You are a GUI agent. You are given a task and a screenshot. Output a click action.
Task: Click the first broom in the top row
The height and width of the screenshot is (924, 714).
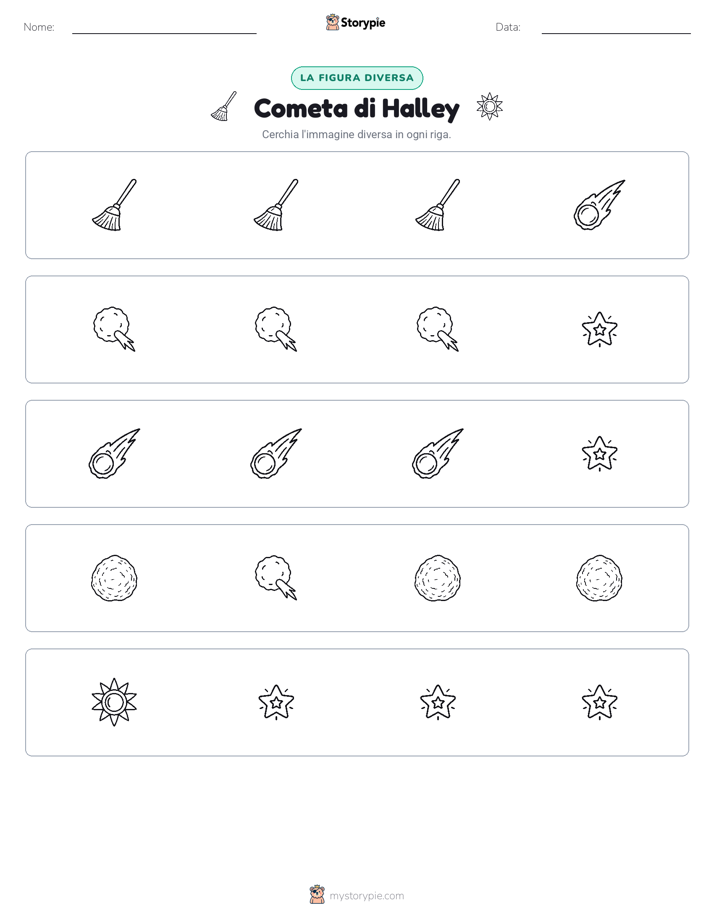(114, 205)
